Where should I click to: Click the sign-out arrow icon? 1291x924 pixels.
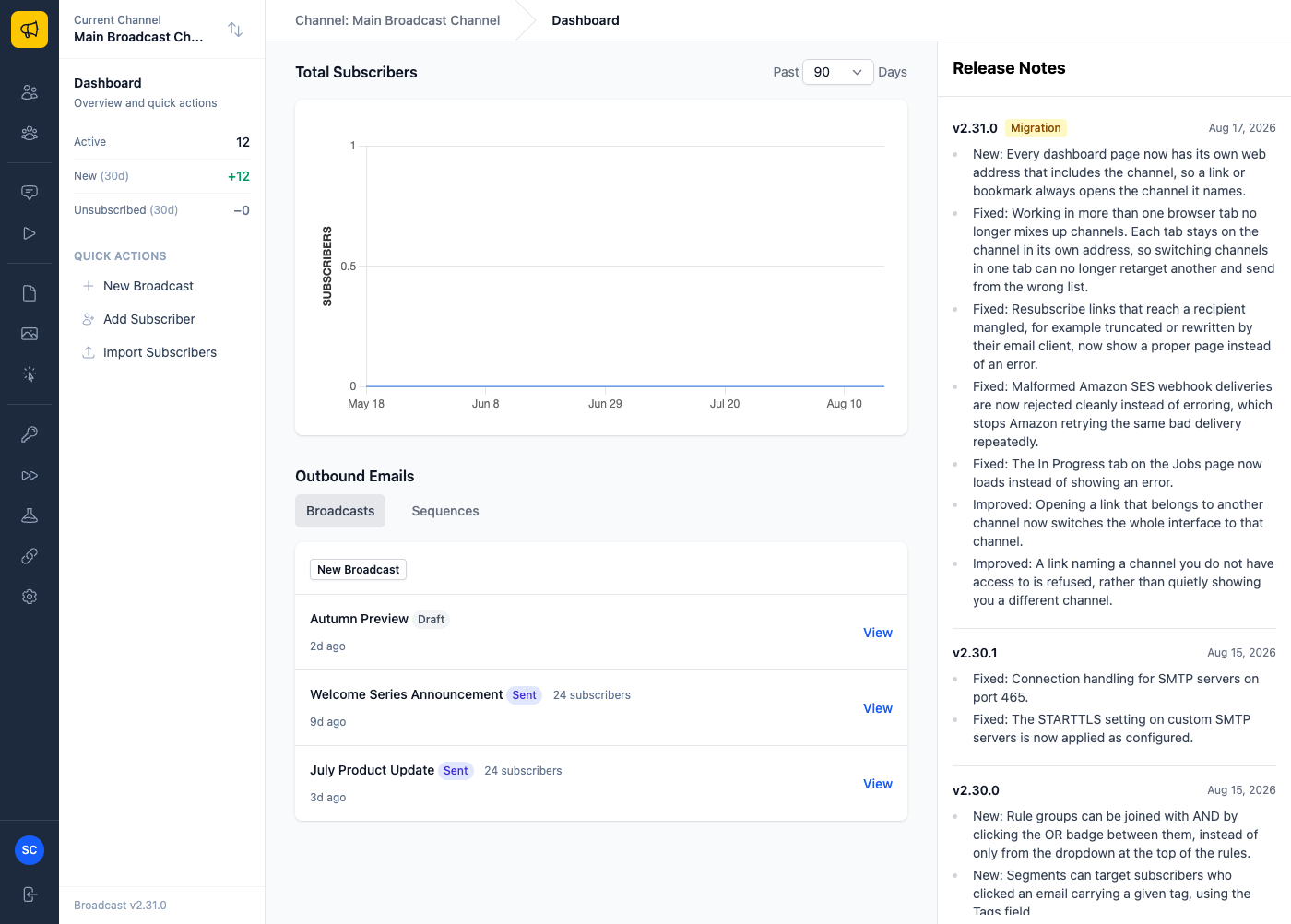coord(30,894)
